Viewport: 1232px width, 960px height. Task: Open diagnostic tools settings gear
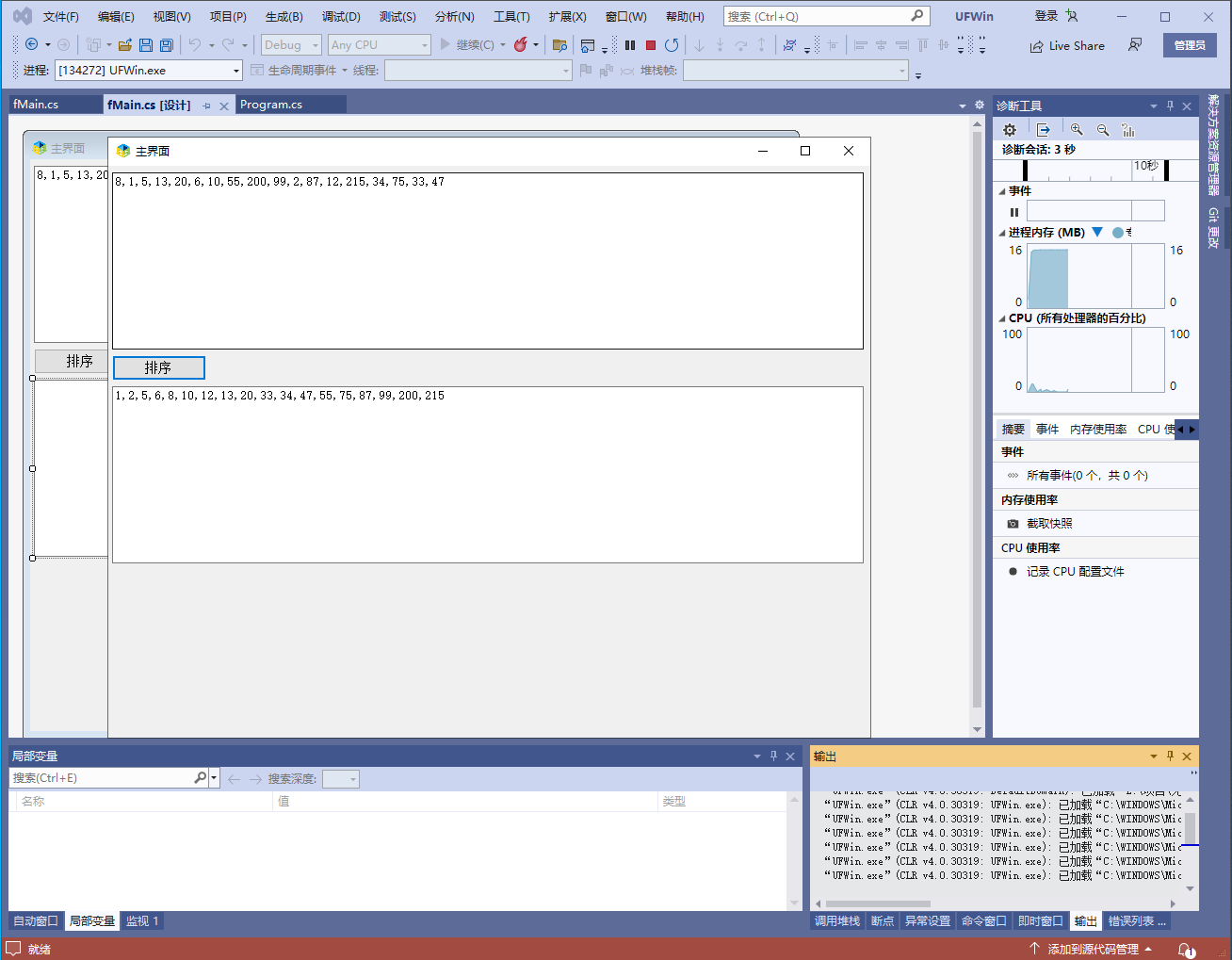pyautogui.click(x=1010, y=130)
